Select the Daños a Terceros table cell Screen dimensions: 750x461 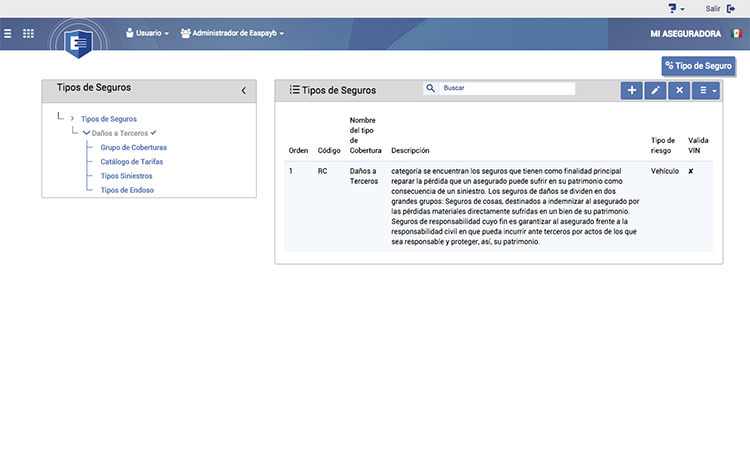(364, 176)
